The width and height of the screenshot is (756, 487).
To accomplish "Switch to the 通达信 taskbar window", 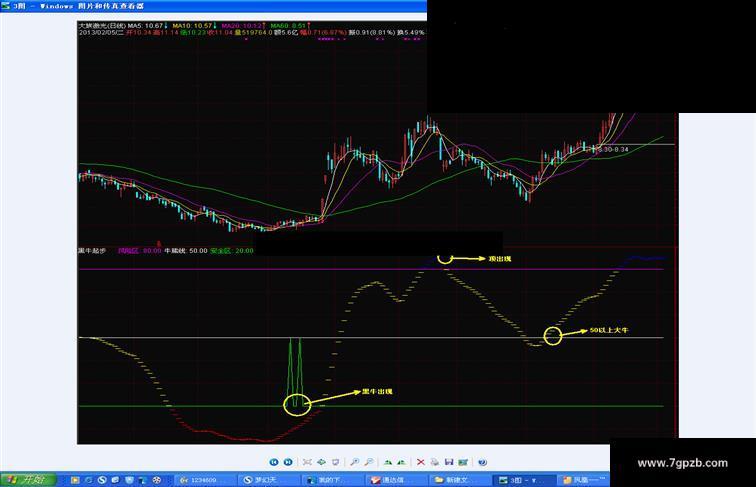I will tap(395, 480).
